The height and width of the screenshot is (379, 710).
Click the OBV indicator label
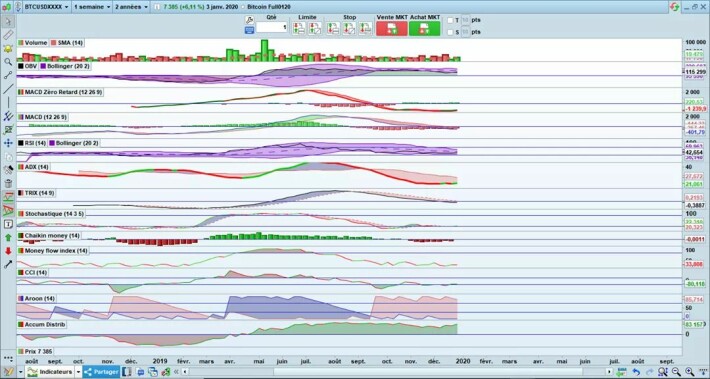pyautogui.click(x=27, y=66)
